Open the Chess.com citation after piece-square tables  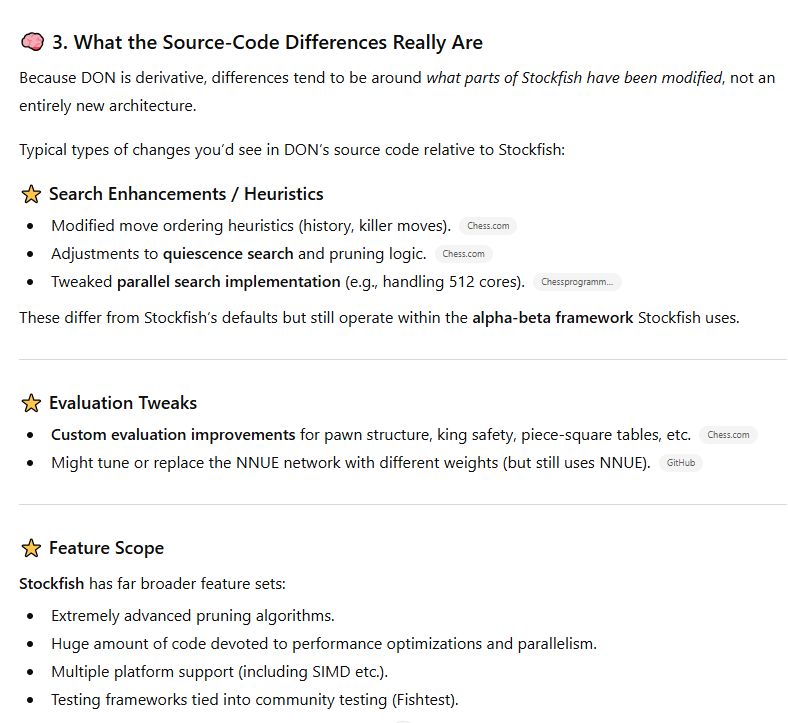(728, 435)
